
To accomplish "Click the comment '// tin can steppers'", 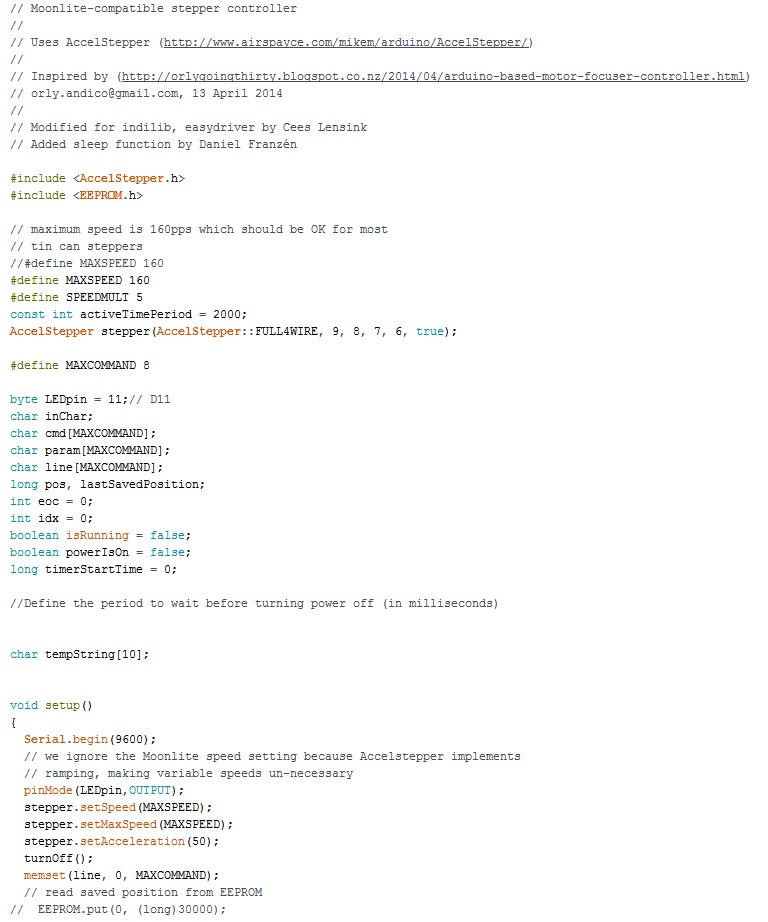I will coord(76,247).
